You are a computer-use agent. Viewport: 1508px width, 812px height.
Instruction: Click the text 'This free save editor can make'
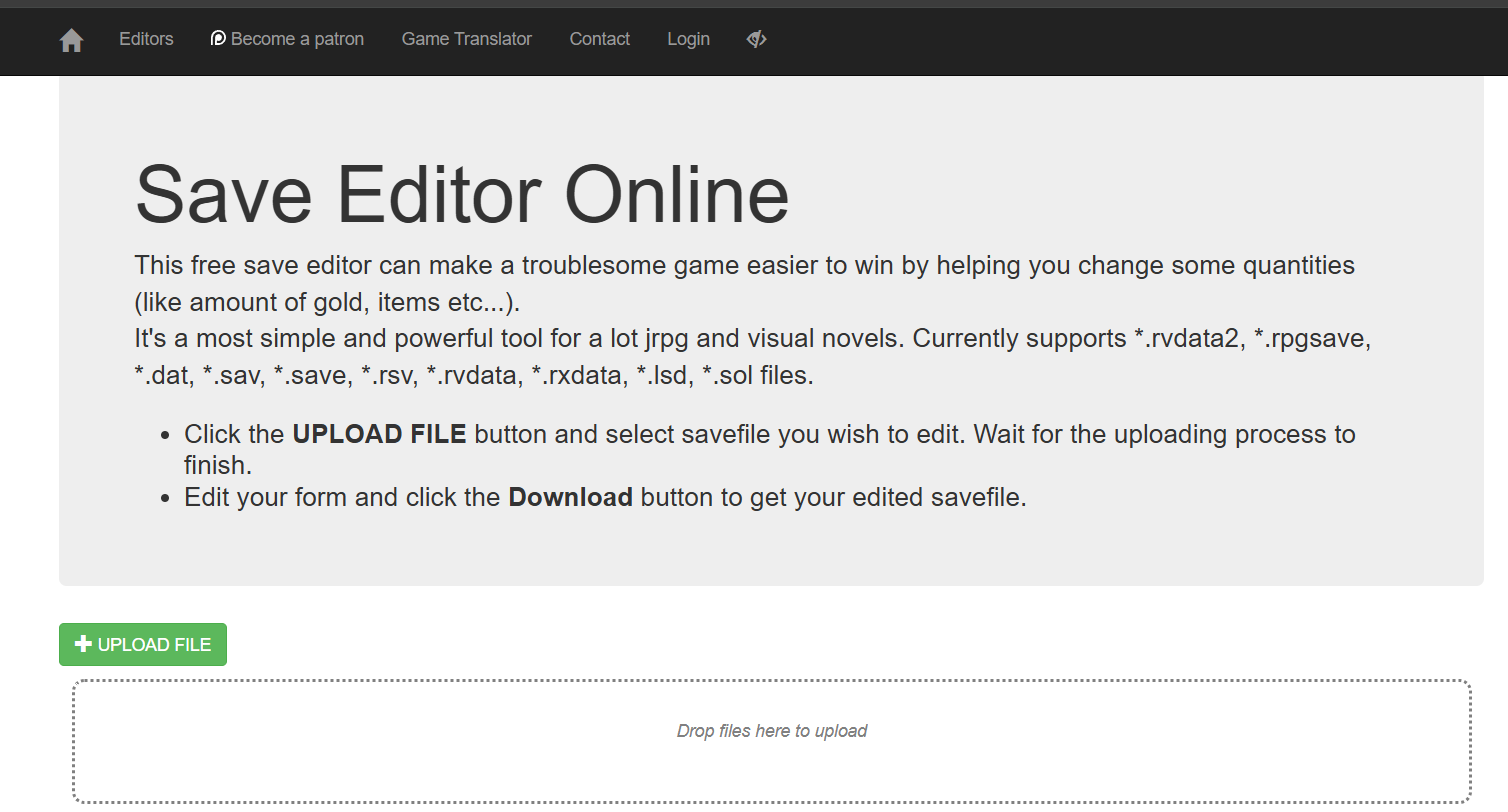click(325, 266)
